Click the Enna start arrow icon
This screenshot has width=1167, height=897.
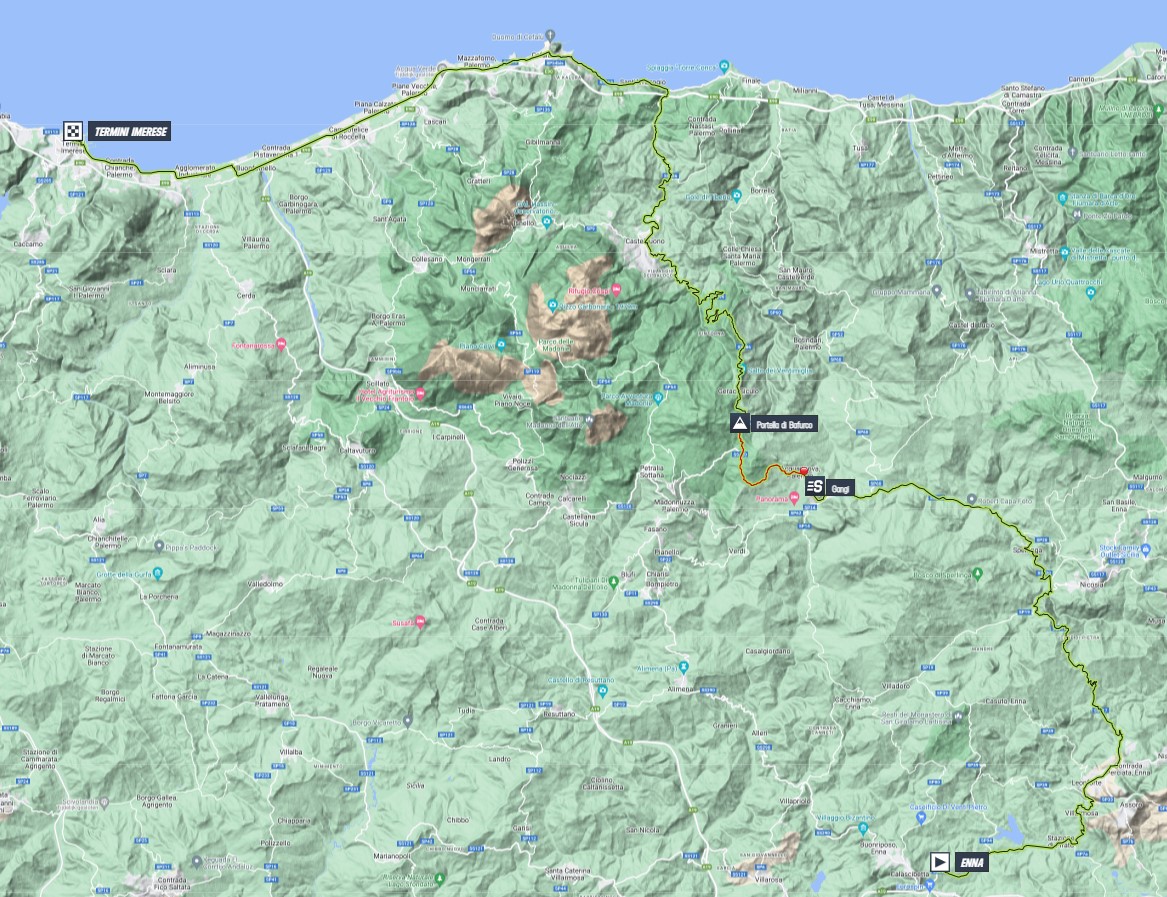pos(939,861)
